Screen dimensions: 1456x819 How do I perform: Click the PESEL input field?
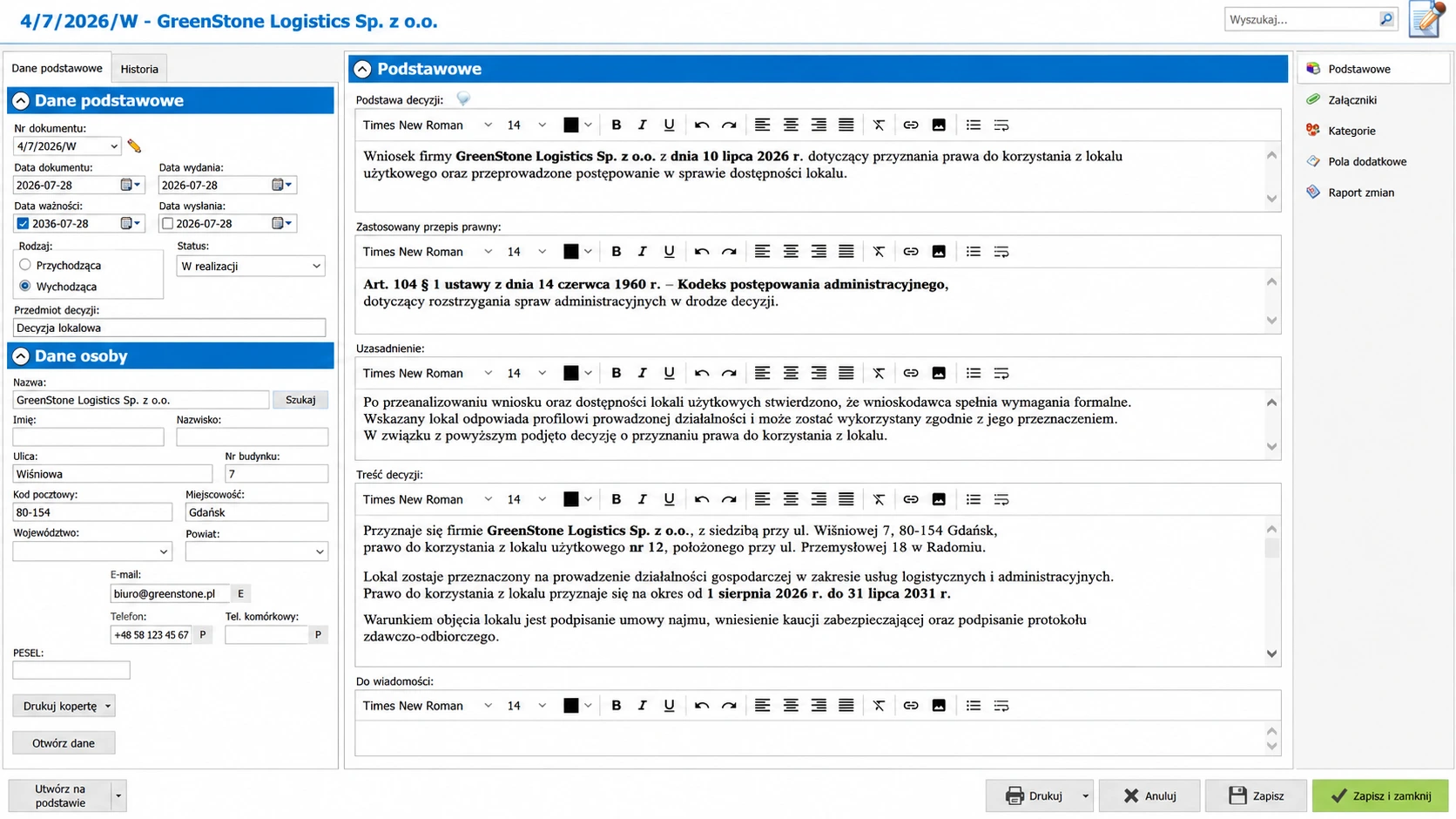coord(71,670)
